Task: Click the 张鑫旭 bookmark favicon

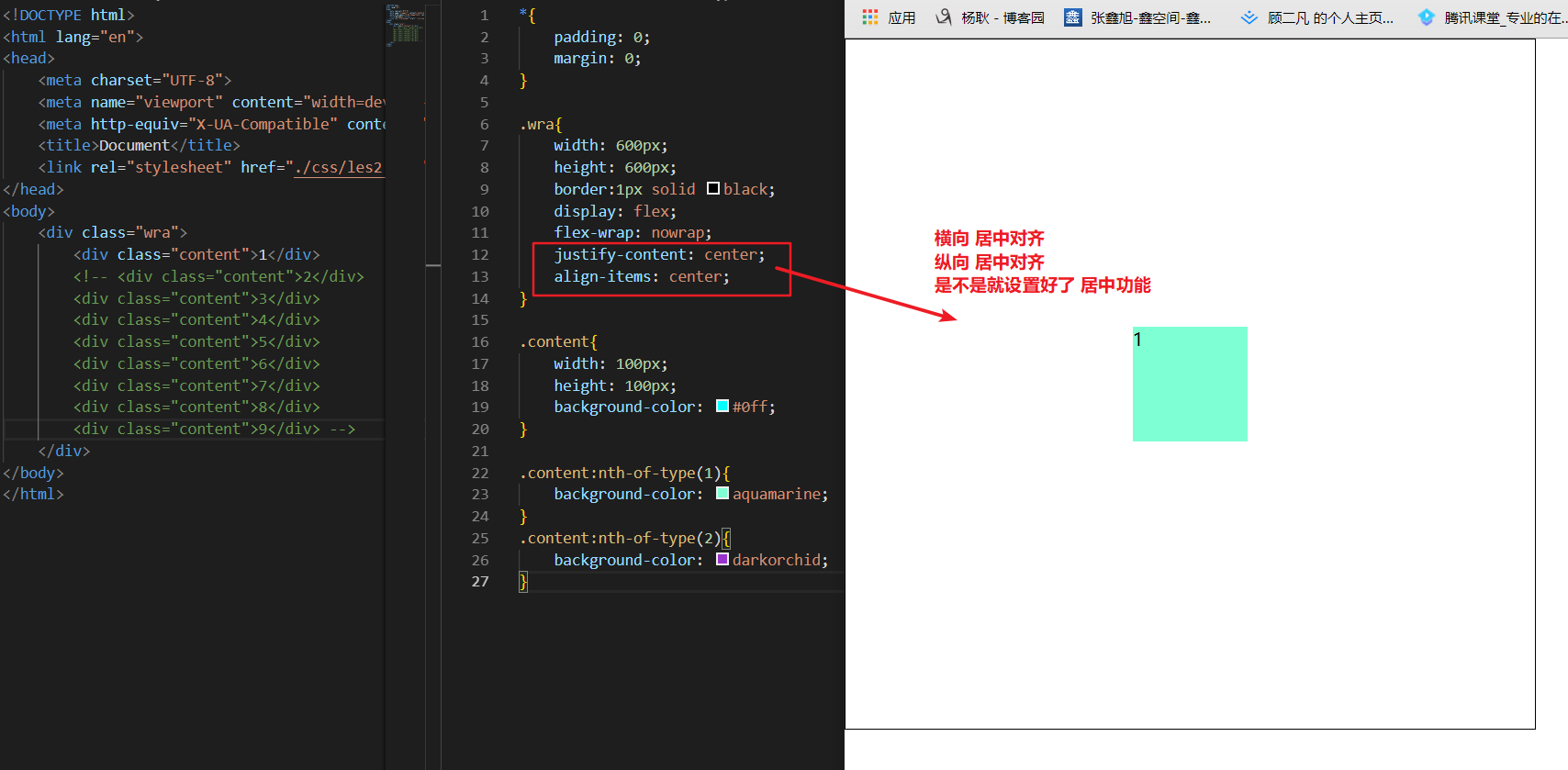Action: [1072, 17]
